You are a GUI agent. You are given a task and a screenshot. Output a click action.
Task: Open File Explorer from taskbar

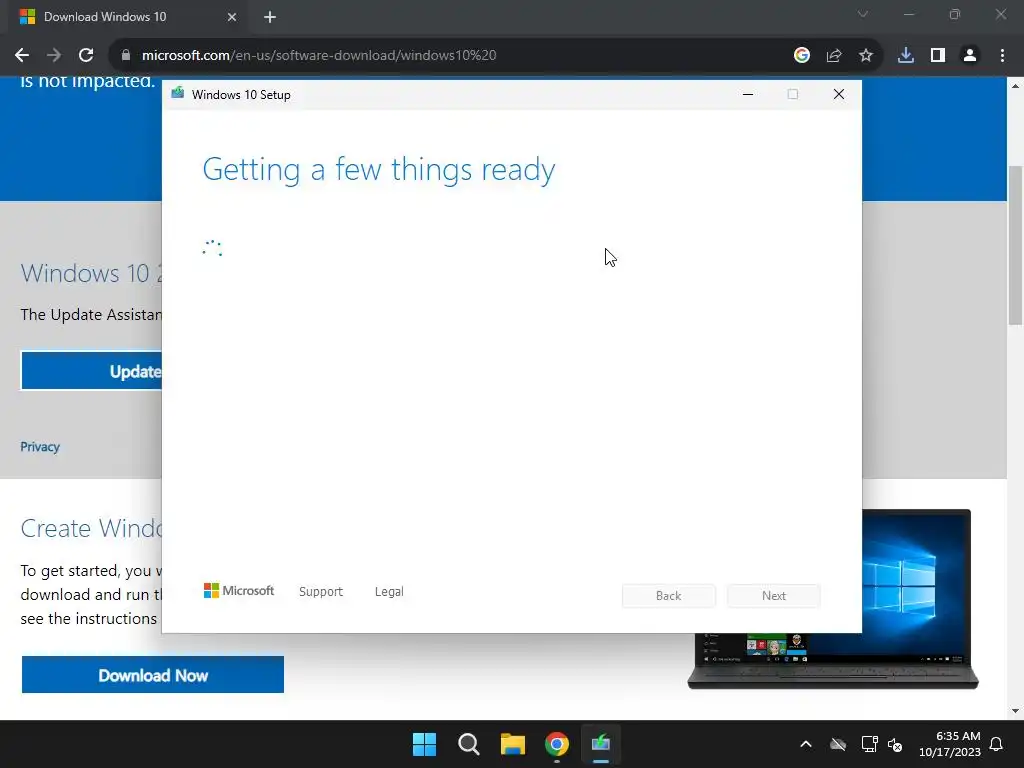coord(513,744)
